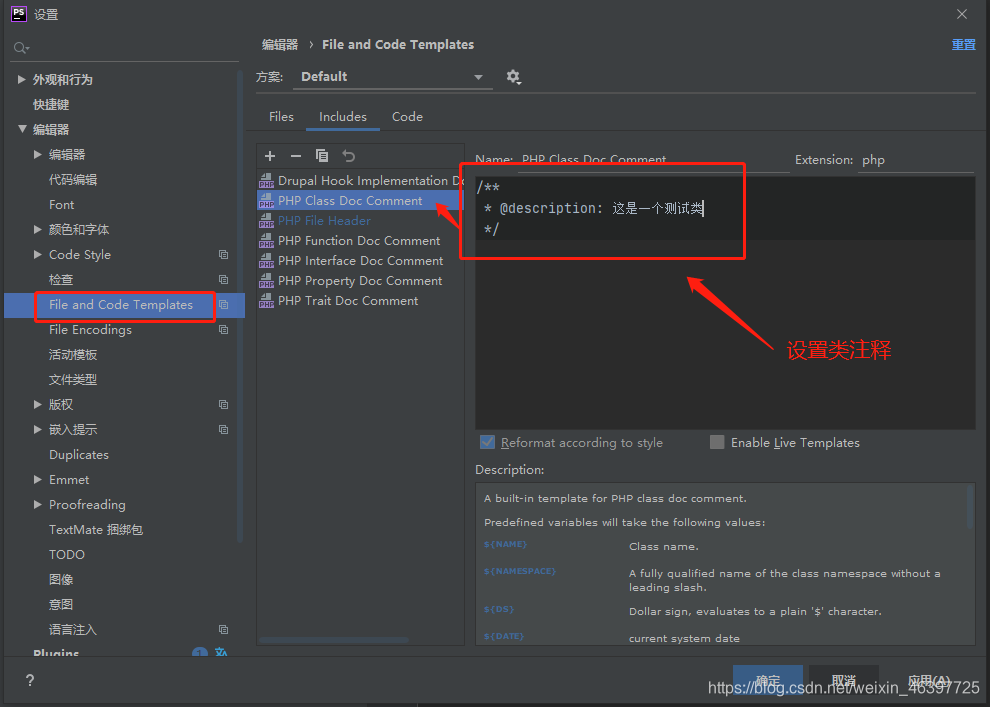The image size is (990, 707).
Task: Click the description panel vertical scrollbar
Action: 970,506
